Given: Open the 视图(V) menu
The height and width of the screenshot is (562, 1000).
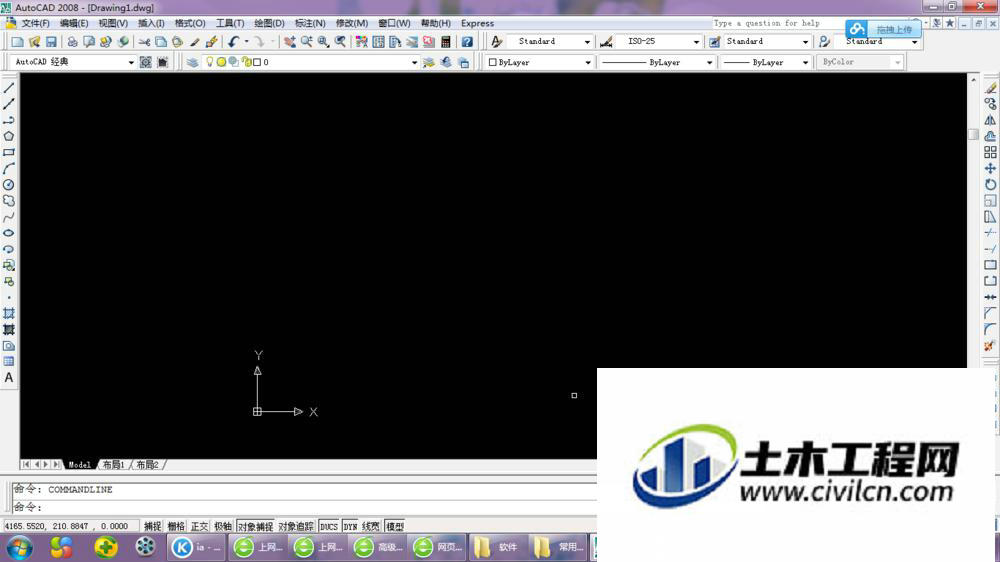Looking at the screenshot, I should point(113,23).
